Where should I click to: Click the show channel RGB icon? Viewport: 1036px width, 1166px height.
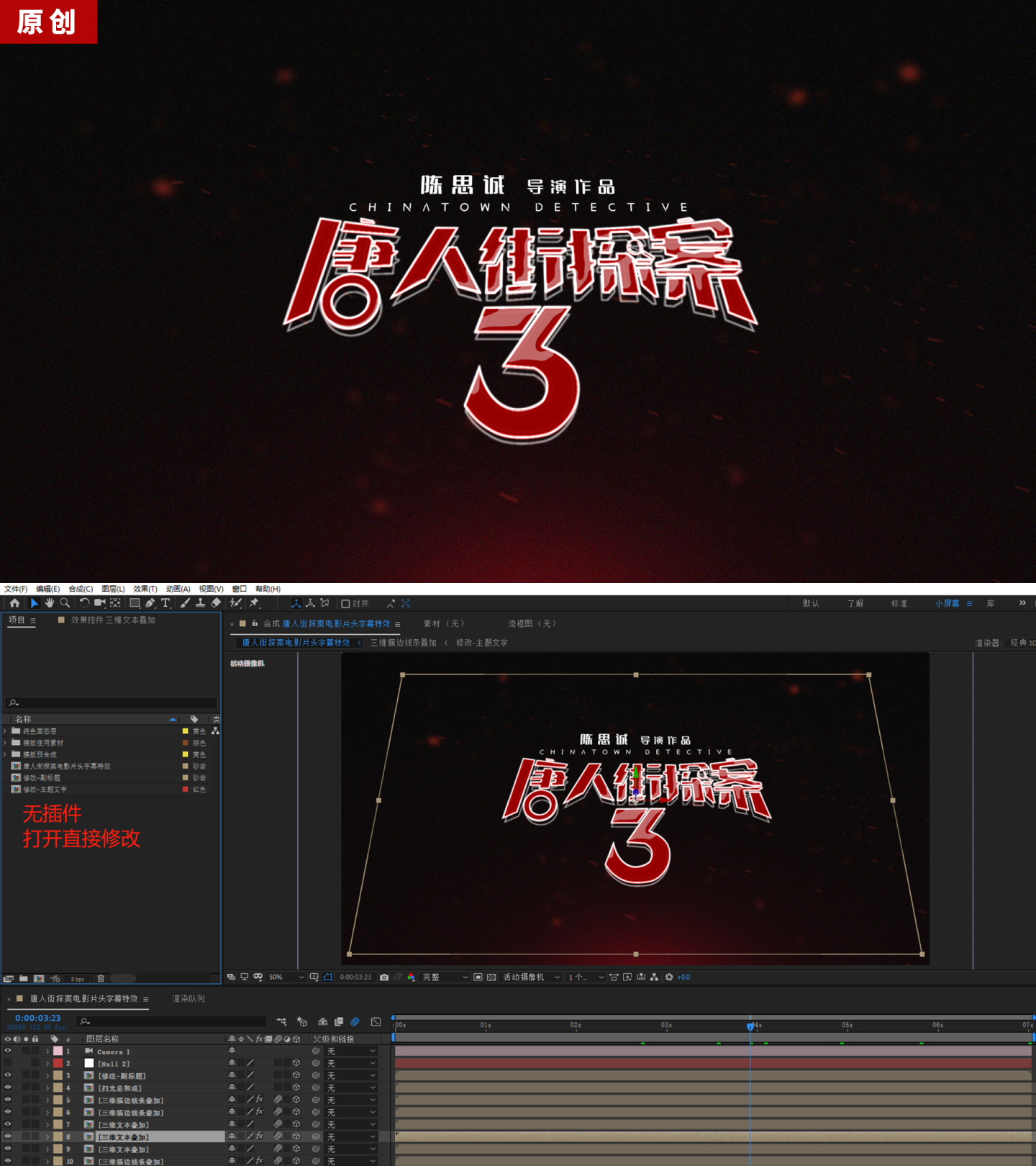(x=412, y=977)
